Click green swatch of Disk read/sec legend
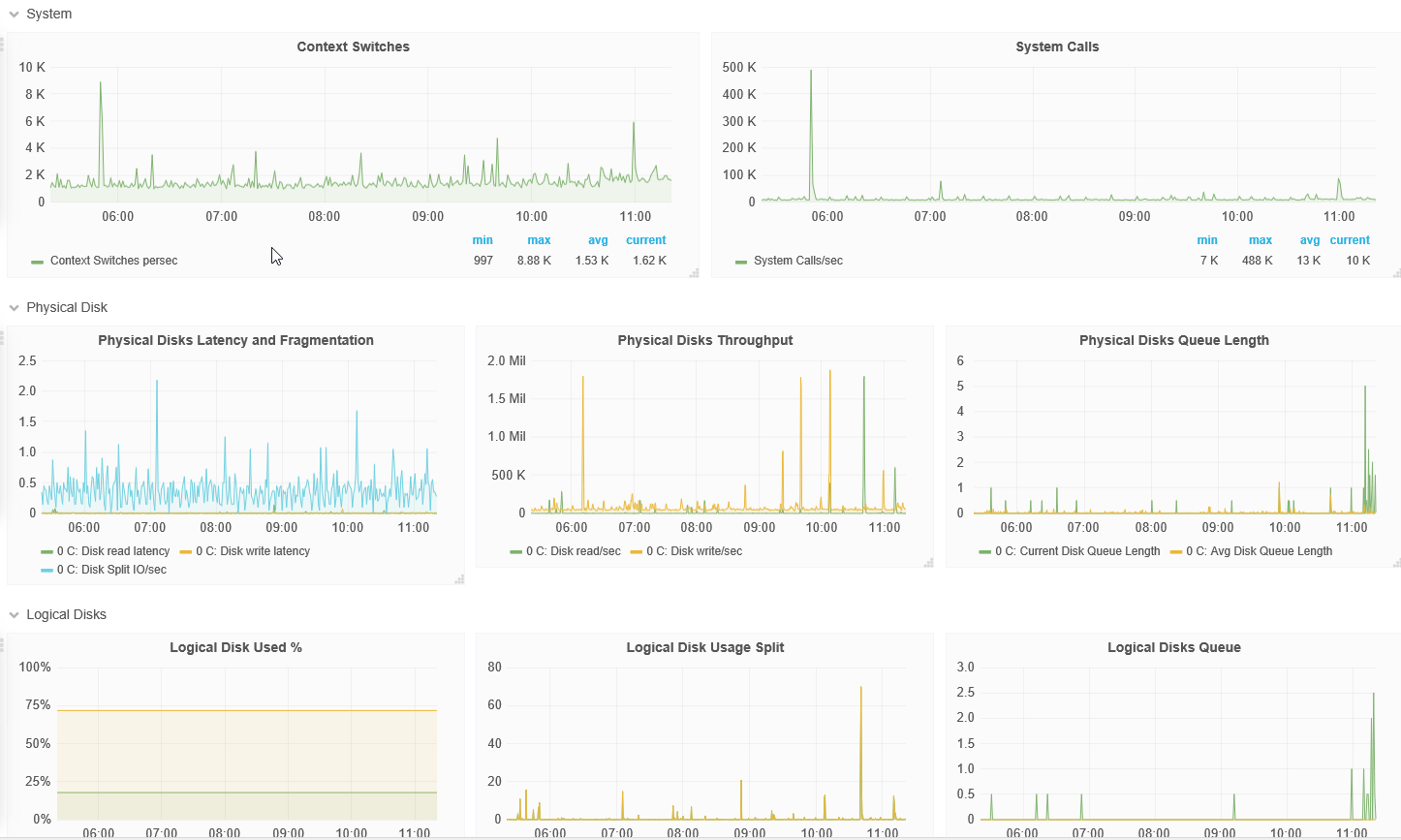Viewport: 1401px width, 840px height. tap(516, 552)
